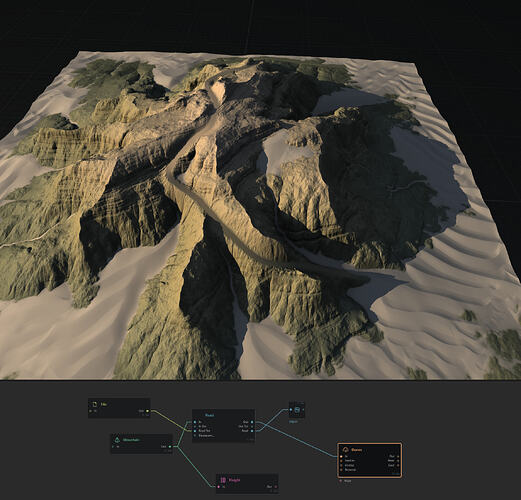Click the Road node's Road Tex input port
This screenshot has width=521, height=500.
click(195, 431)
